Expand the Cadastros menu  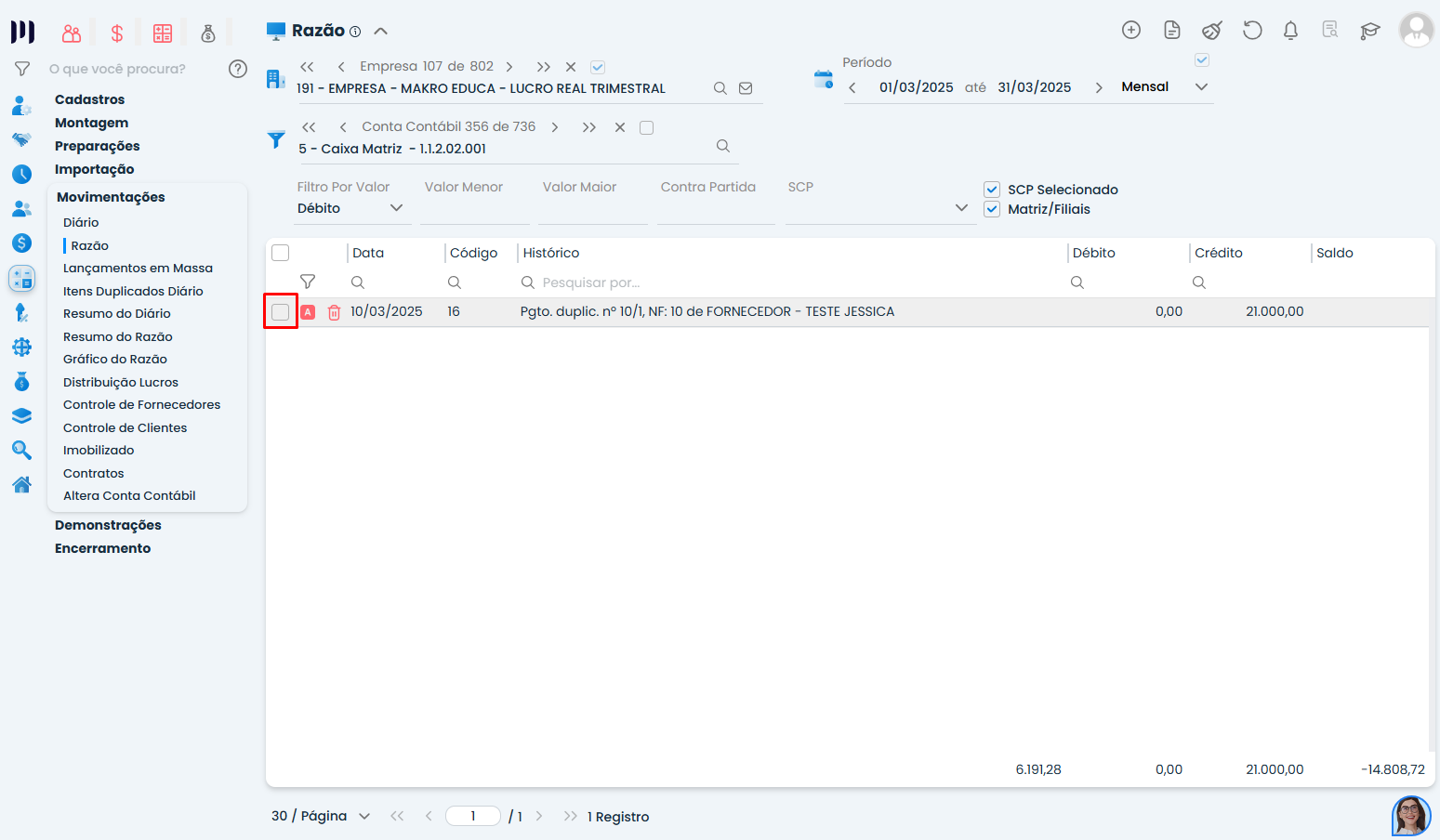89,99
